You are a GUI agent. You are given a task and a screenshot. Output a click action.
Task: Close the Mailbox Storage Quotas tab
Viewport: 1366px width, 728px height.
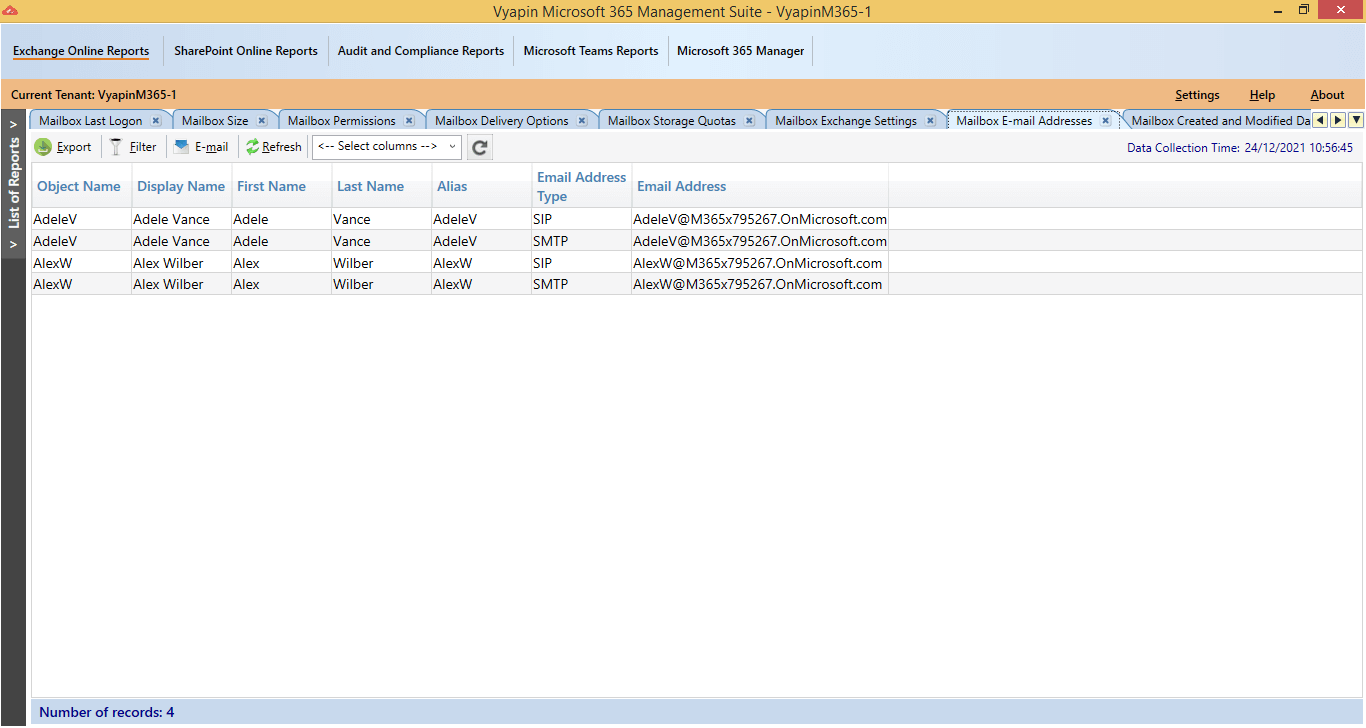(749, 121)
